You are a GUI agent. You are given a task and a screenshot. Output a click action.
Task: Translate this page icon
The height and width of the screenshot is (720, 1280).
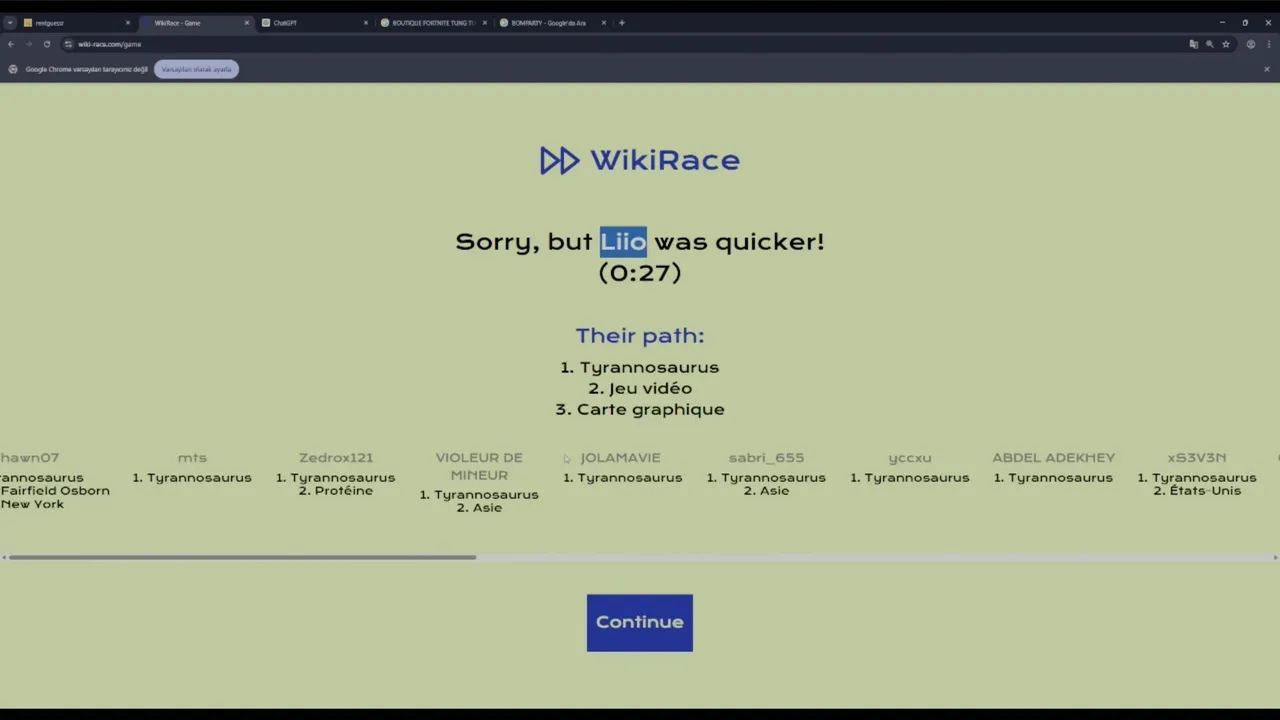pos(1193,44)
